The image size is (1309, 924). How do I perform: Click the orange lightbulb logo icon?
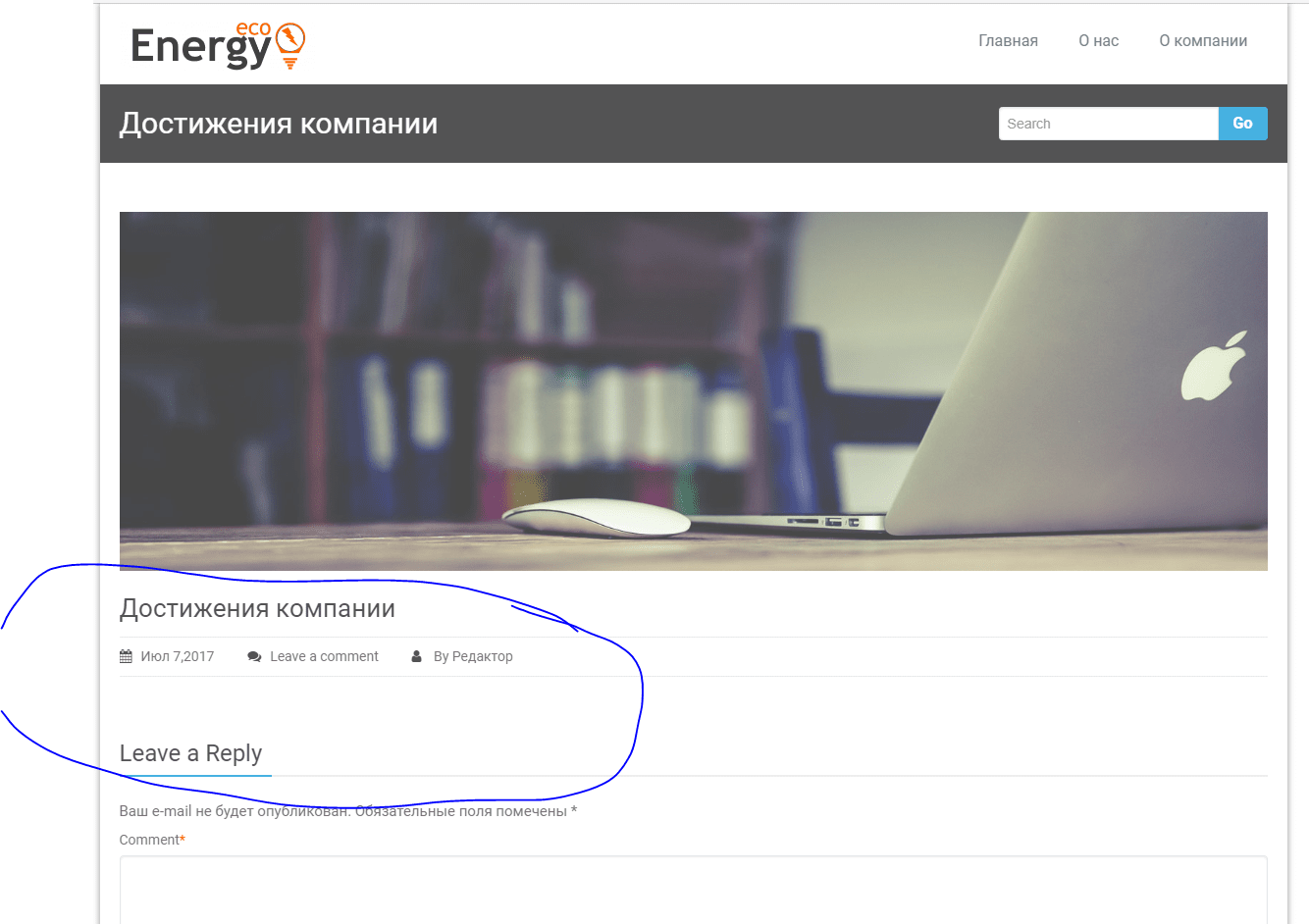pos(290,45)
